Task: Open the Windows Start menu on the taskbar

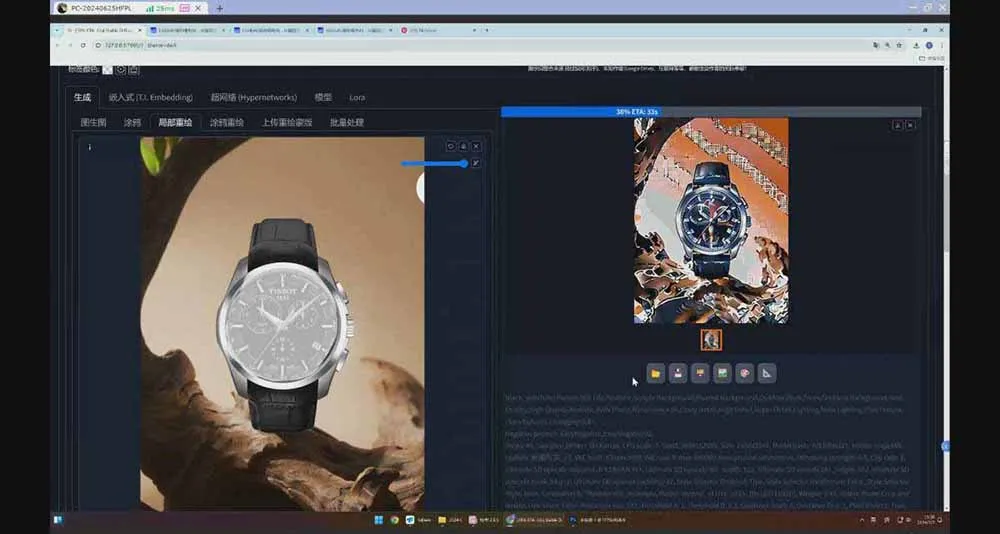Action: click(378, 520)
